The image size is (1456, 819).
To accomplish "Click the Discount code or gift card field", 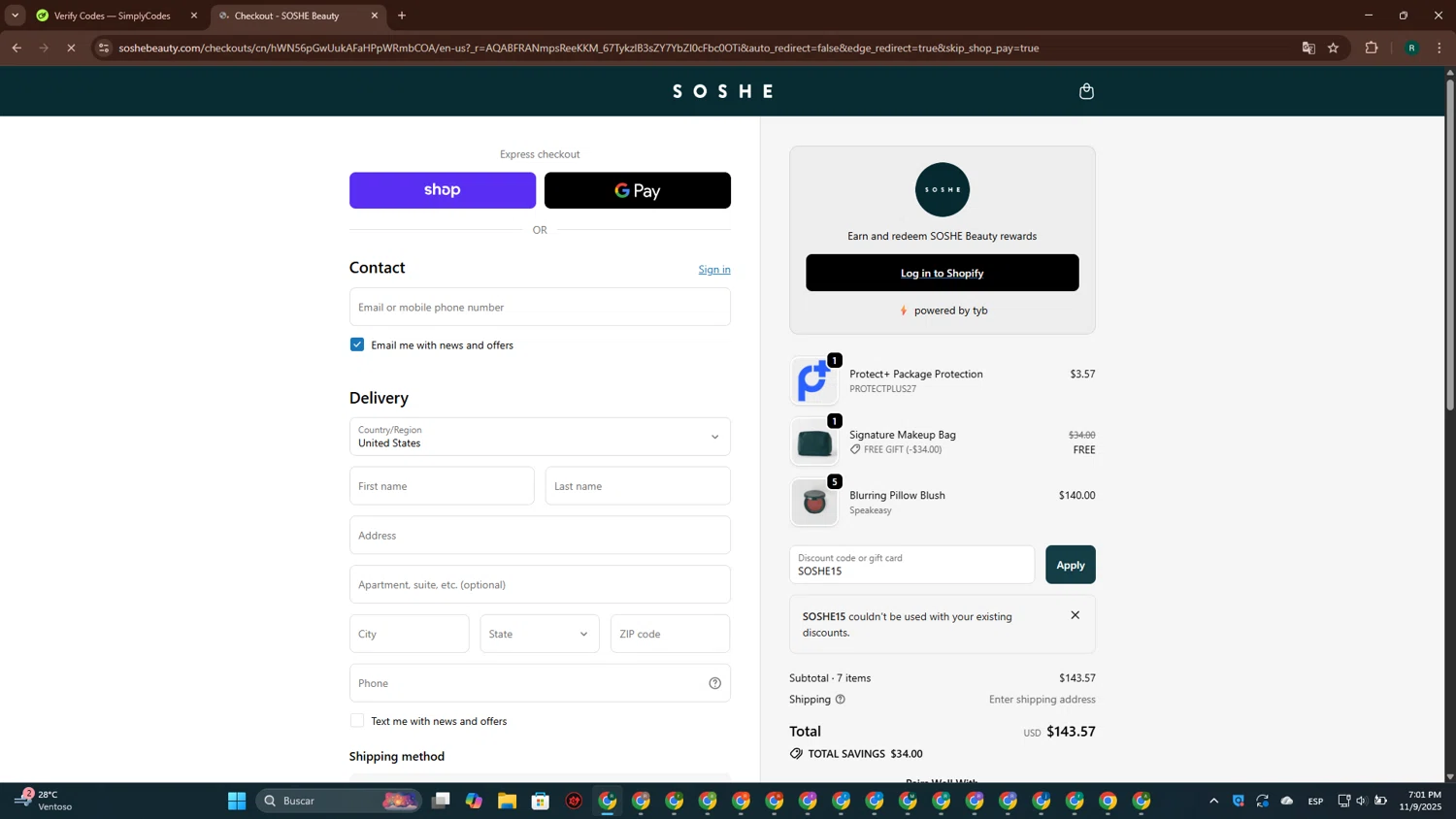I will 912,565.
